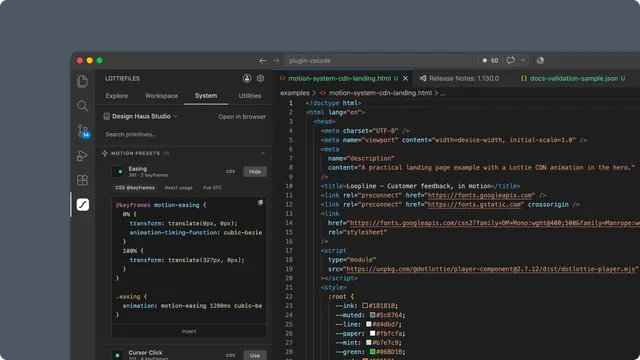Click the examples breadcrumb segment

295,93
